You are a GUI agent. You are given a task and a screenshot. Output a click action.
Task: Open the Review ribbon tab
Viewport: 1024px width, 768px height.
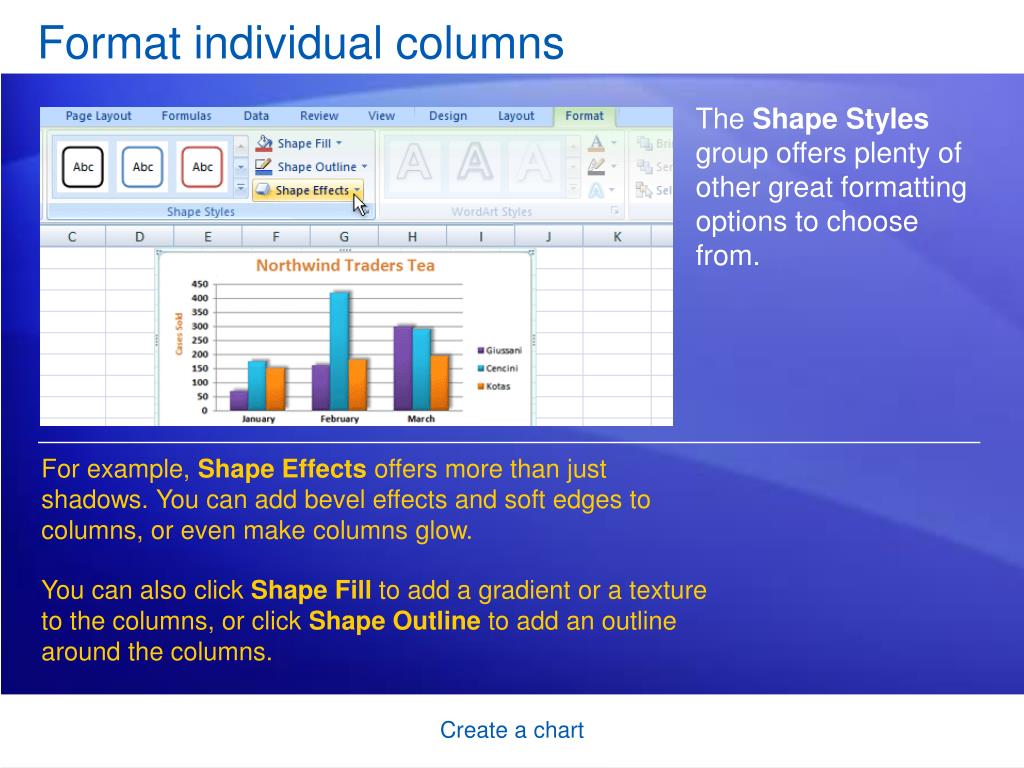[x=319, y=116]
